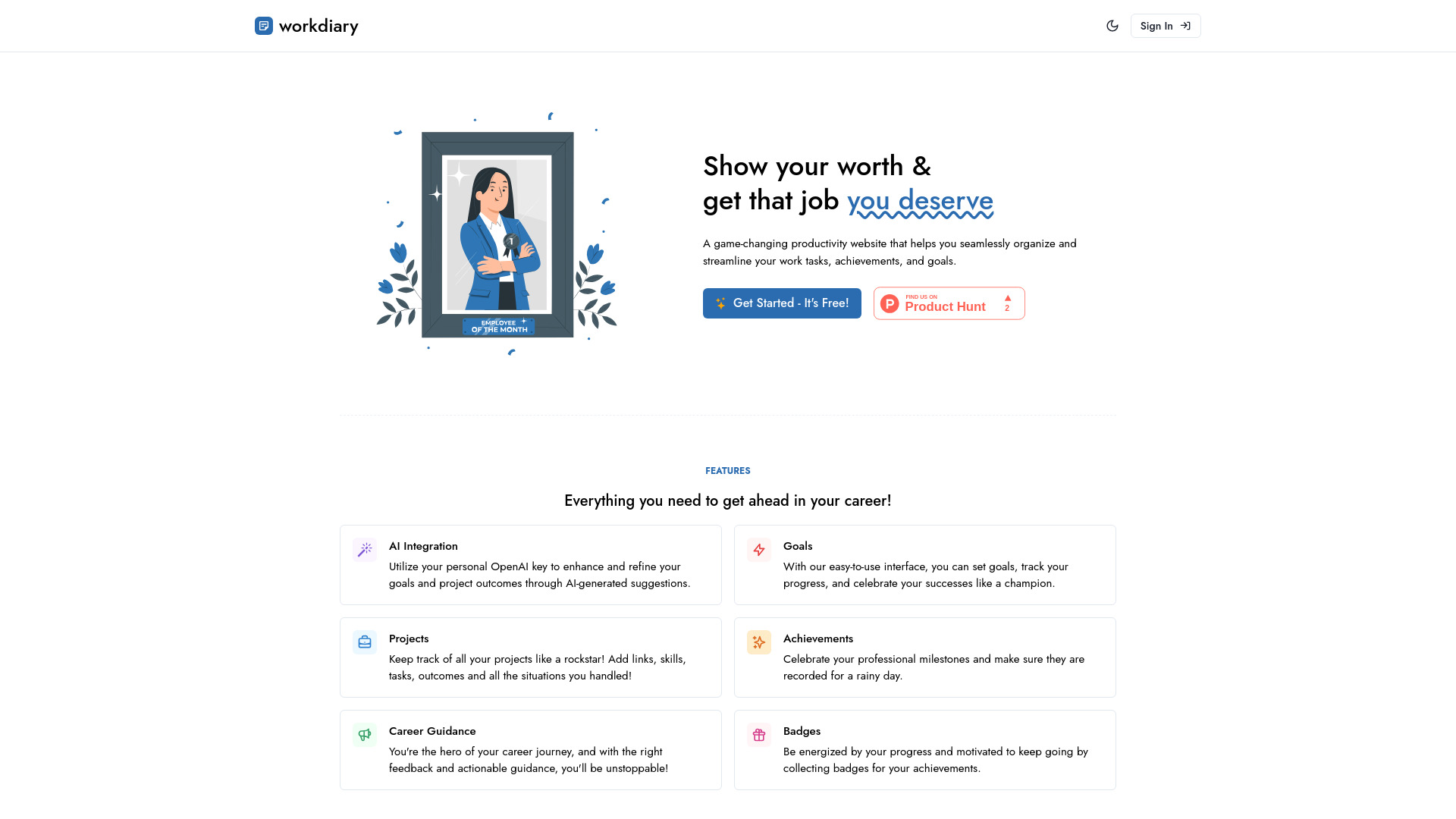Expand the Goals feature card
Screen dimensions: 1456x819
coord(925,564)
